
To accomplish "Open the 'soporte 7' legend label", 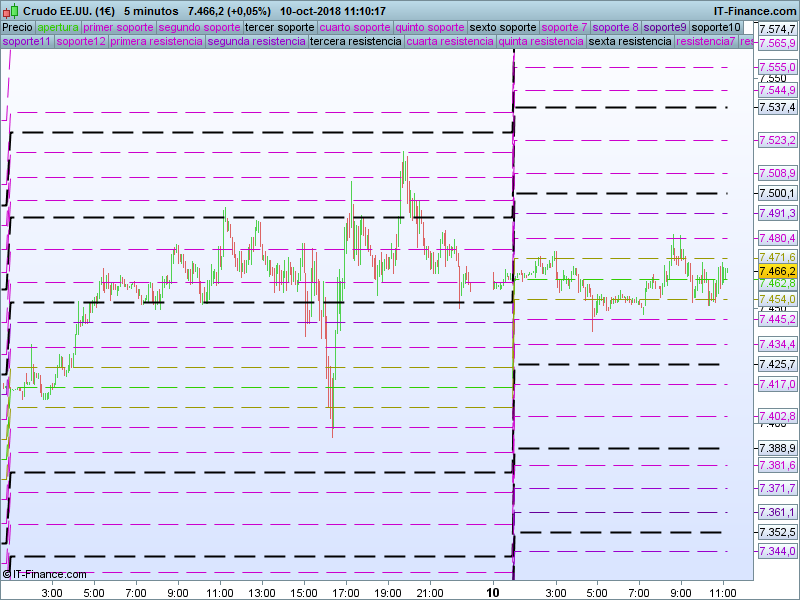I will pyautogui.click(x=564, y=27).
